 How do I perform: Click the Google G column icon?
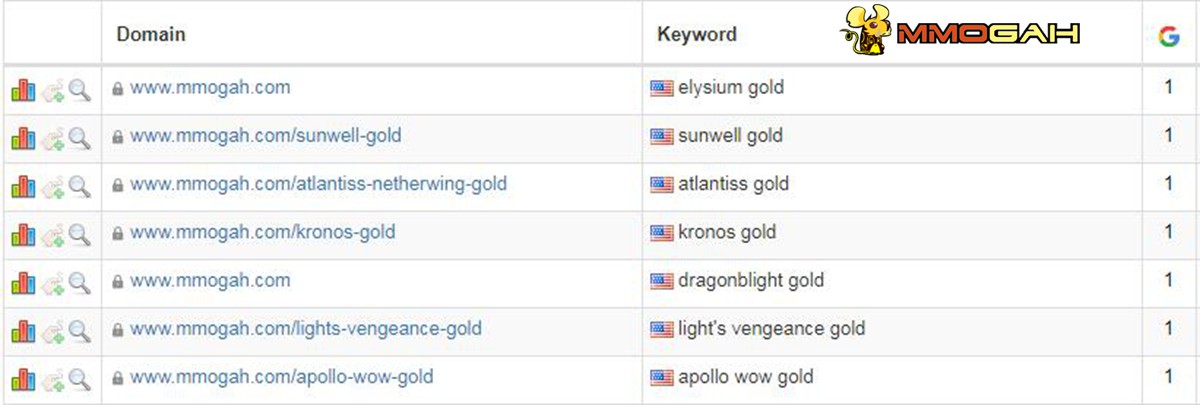click(1168, 35)
